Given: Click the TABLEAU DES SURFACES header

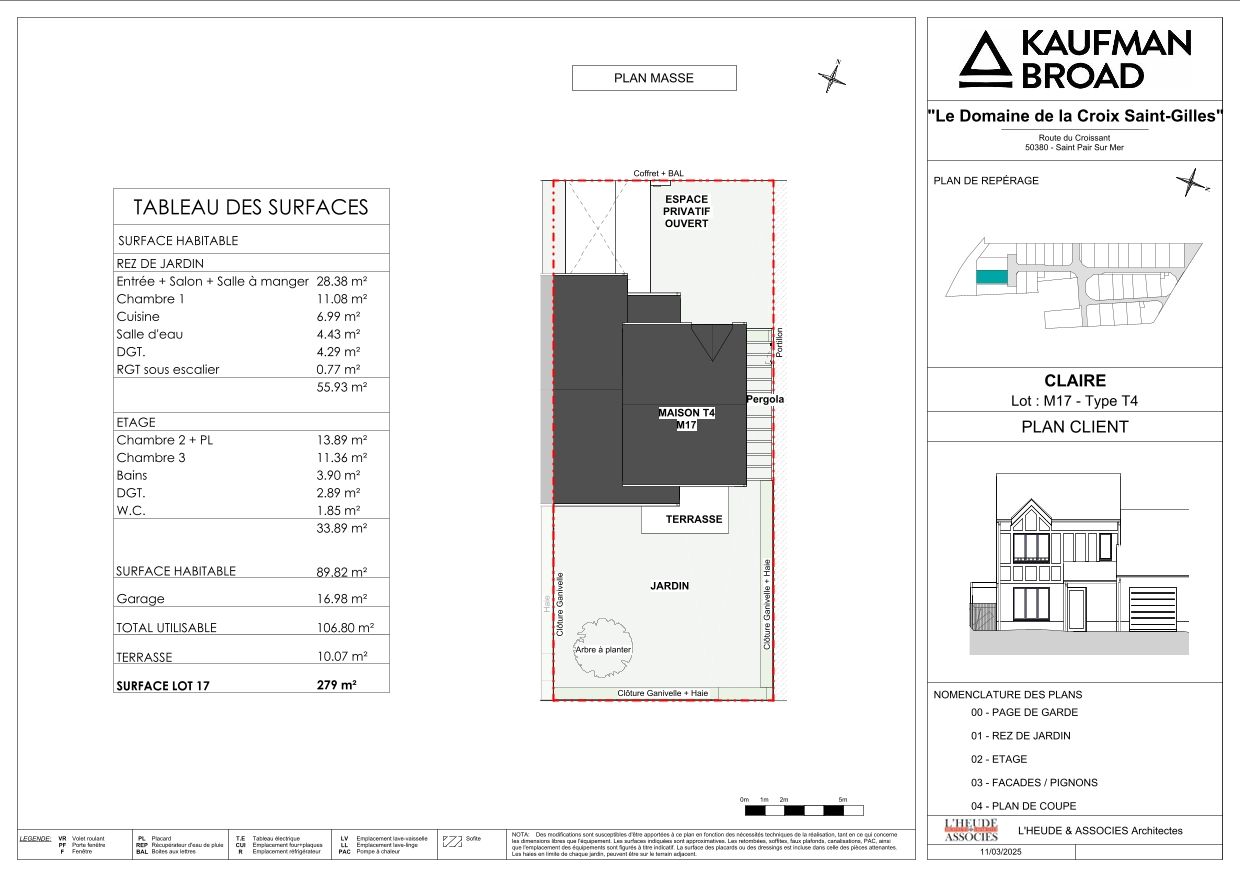Looking at the screenshot, I should (250, 207).
